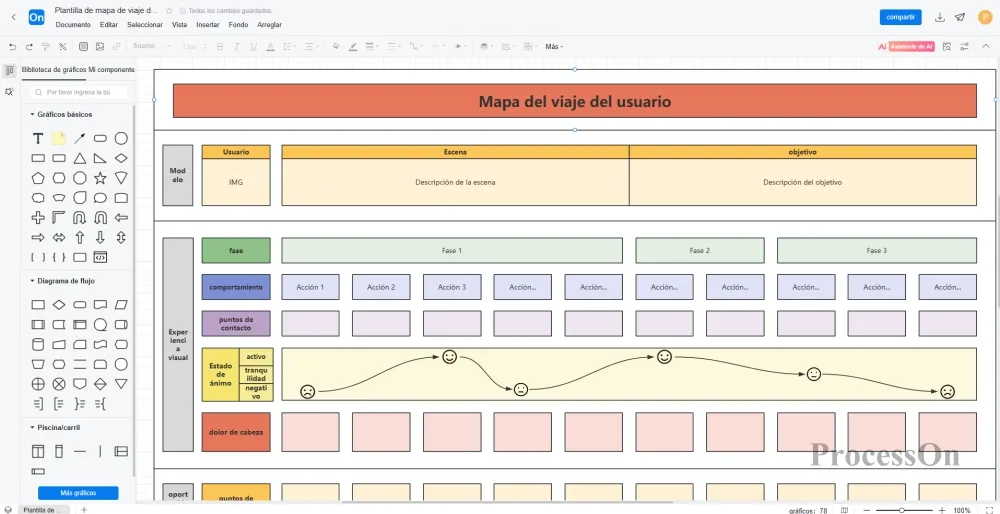Click the Más gráficos button
The width and height of the screenshot is (1000, 514).
pos(78,493)
